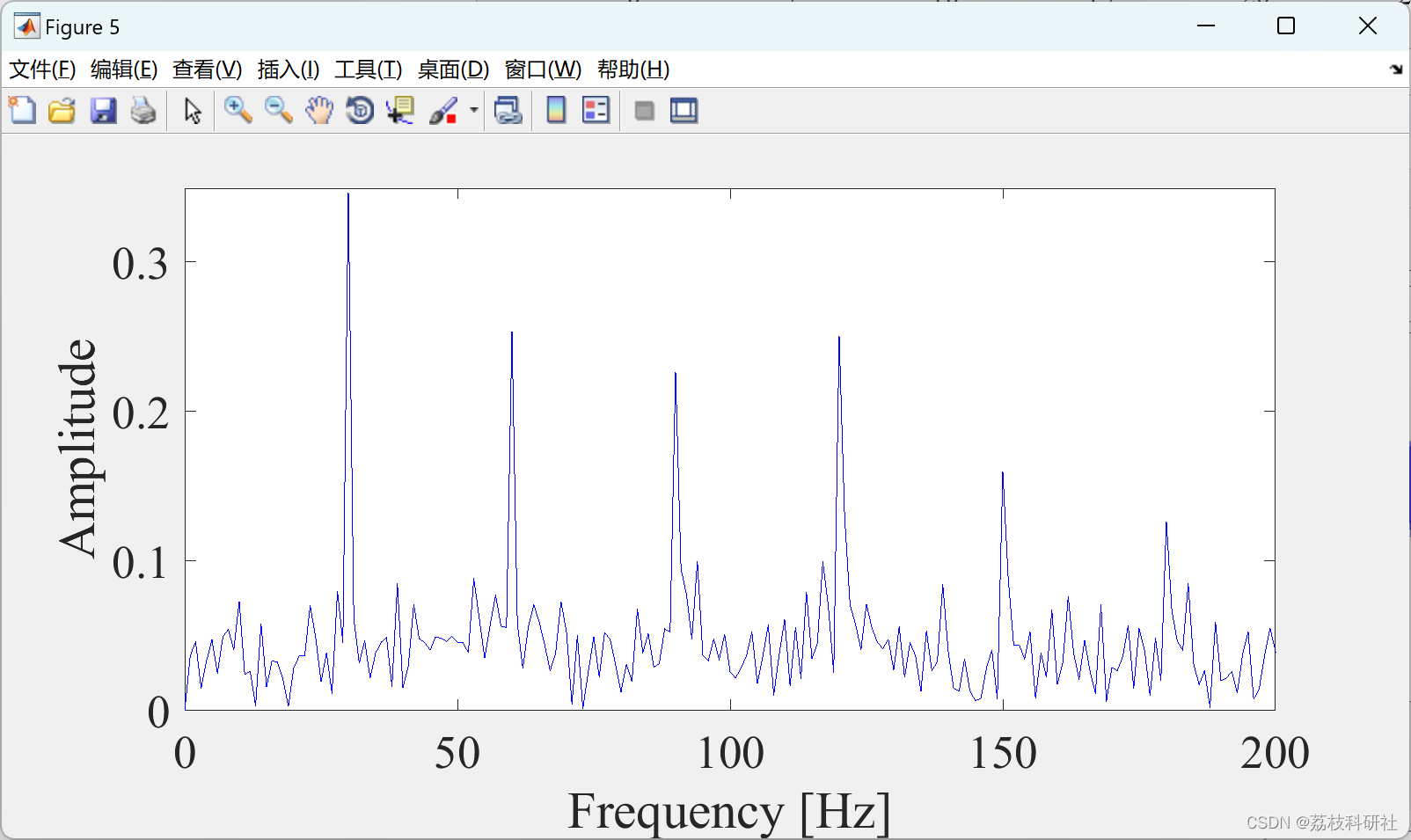Insert a legend via toolbar icon

point(596,111)
